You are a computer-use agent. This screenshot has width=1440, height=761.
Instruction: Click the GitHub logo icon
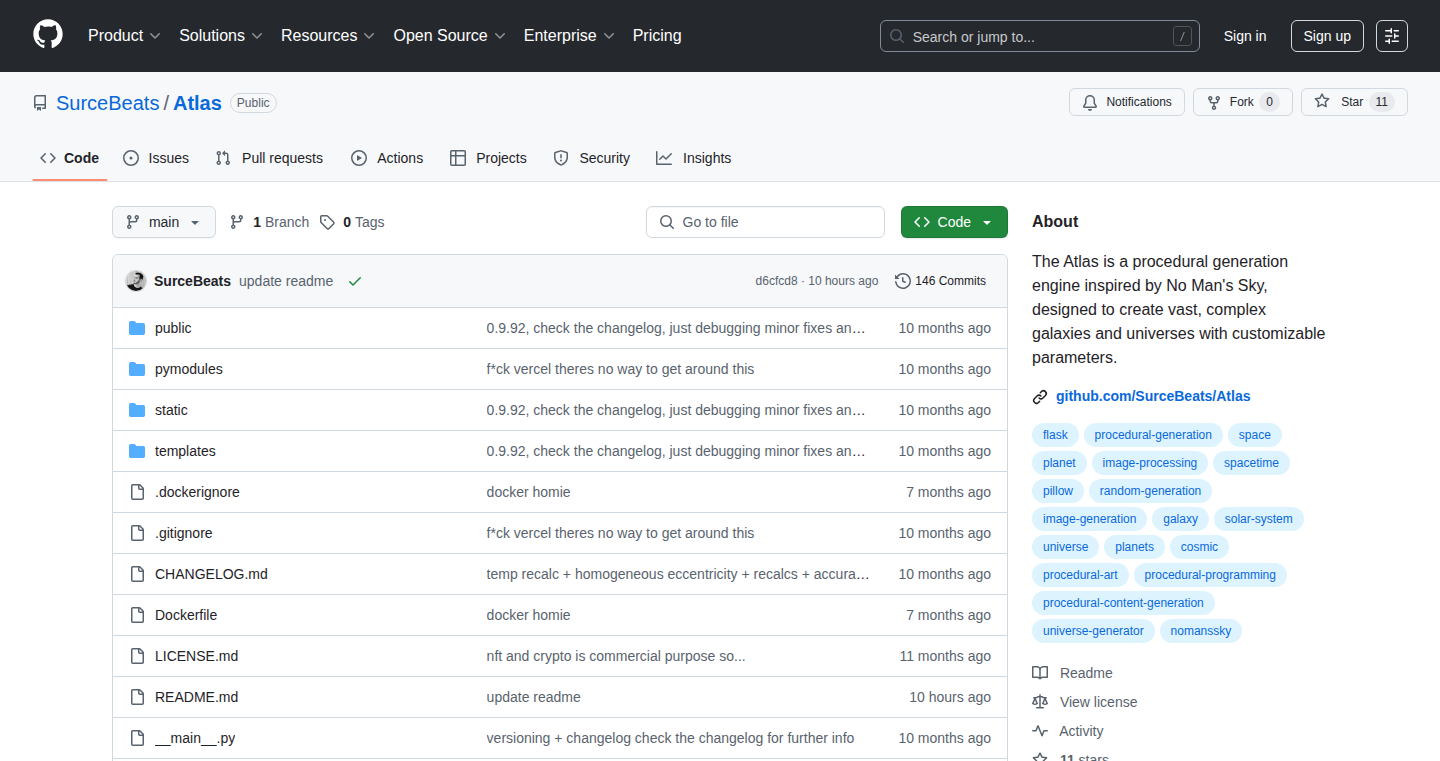click(x=48, y=35)
